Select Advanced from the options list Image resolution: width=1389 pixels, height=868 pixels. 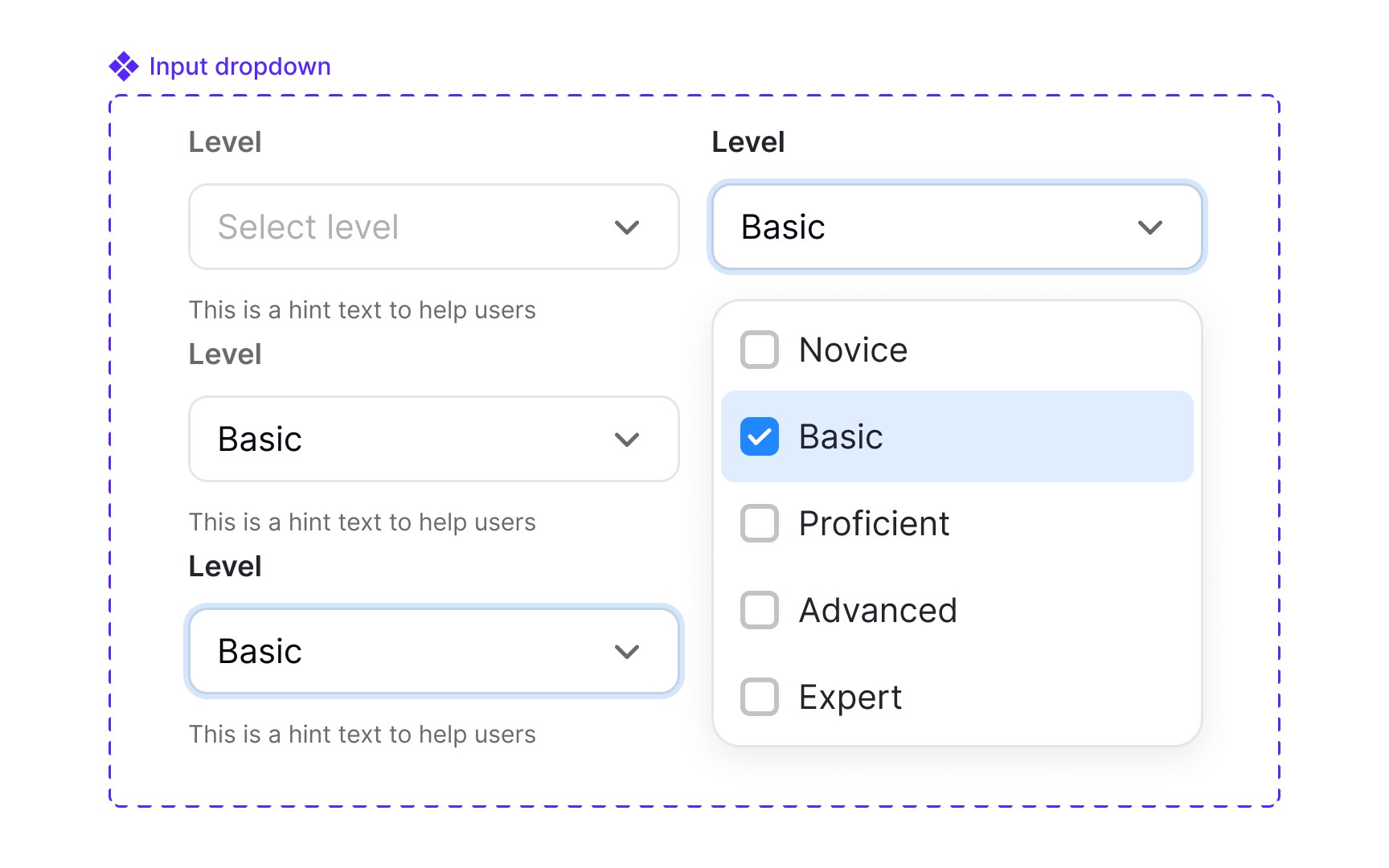coord(878,610)
